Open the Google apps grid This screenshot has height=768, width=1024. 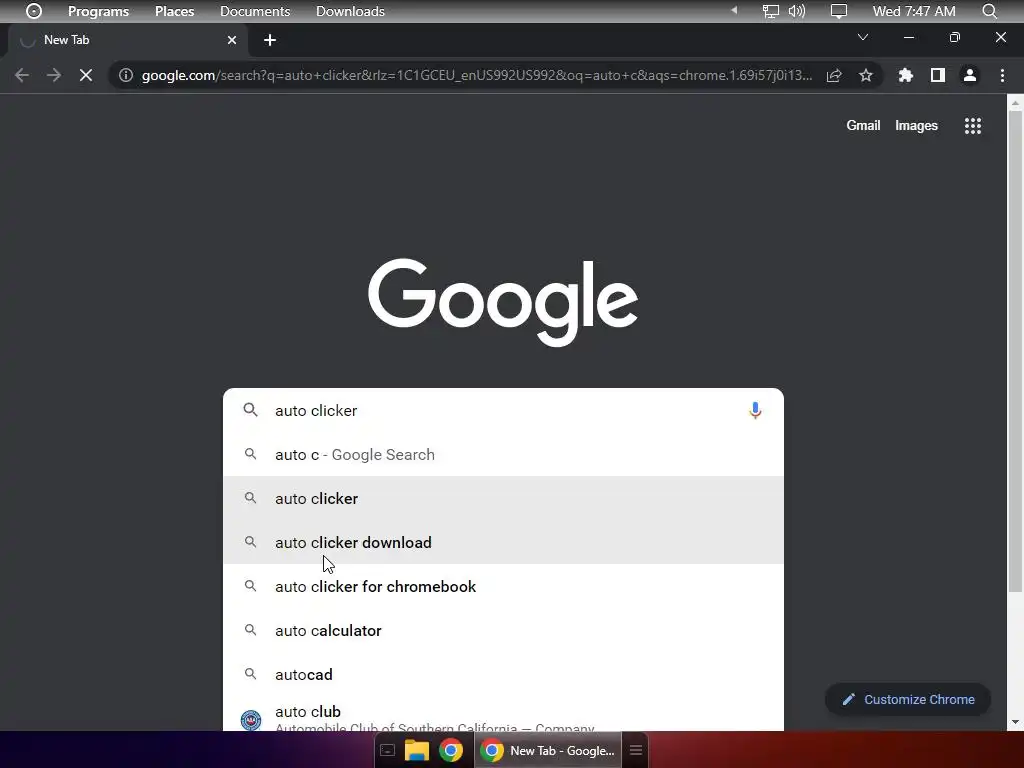click(973, 126)
